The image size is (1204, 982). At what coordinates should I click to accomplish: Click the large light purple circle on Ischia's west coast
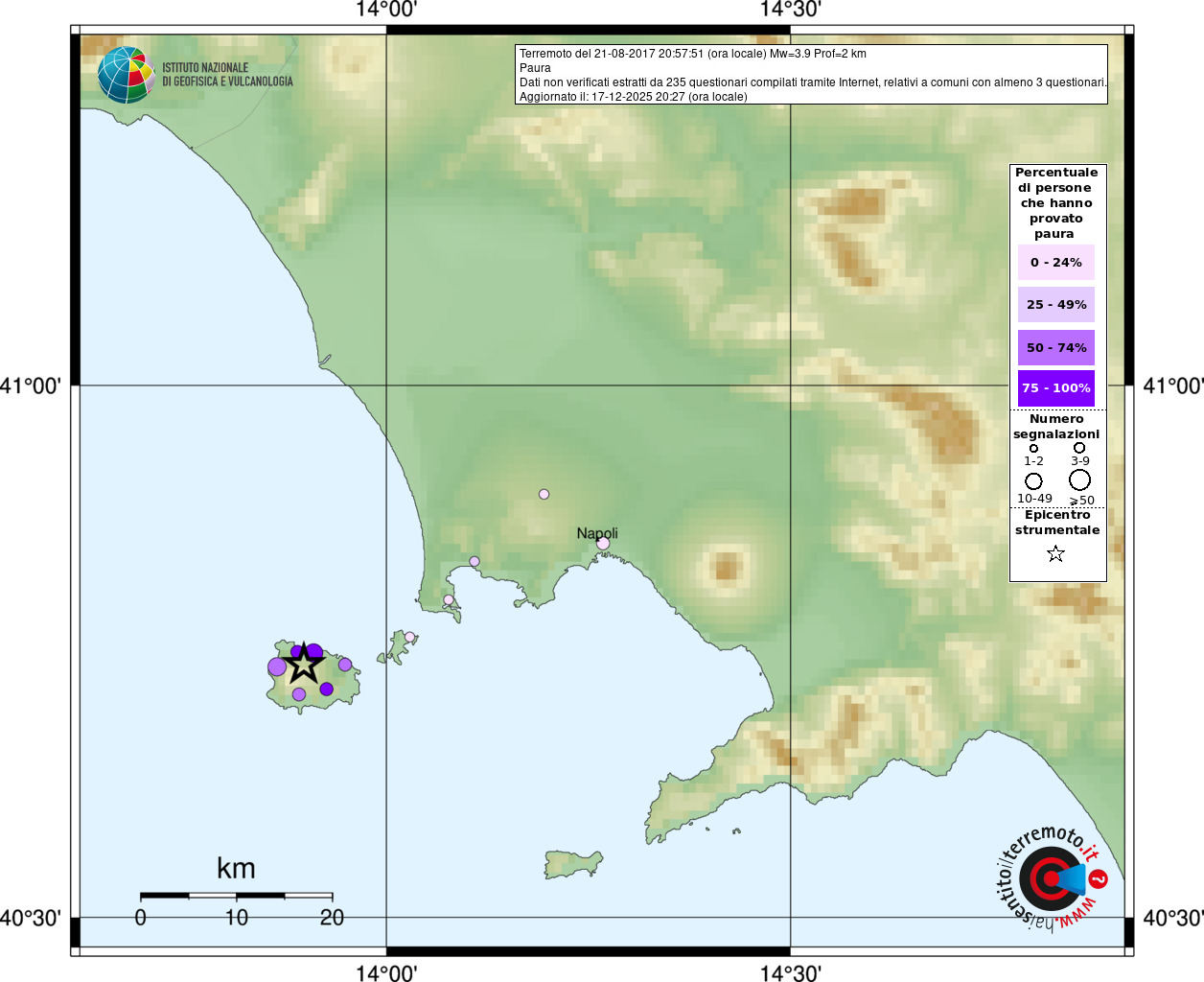[277, 666]
